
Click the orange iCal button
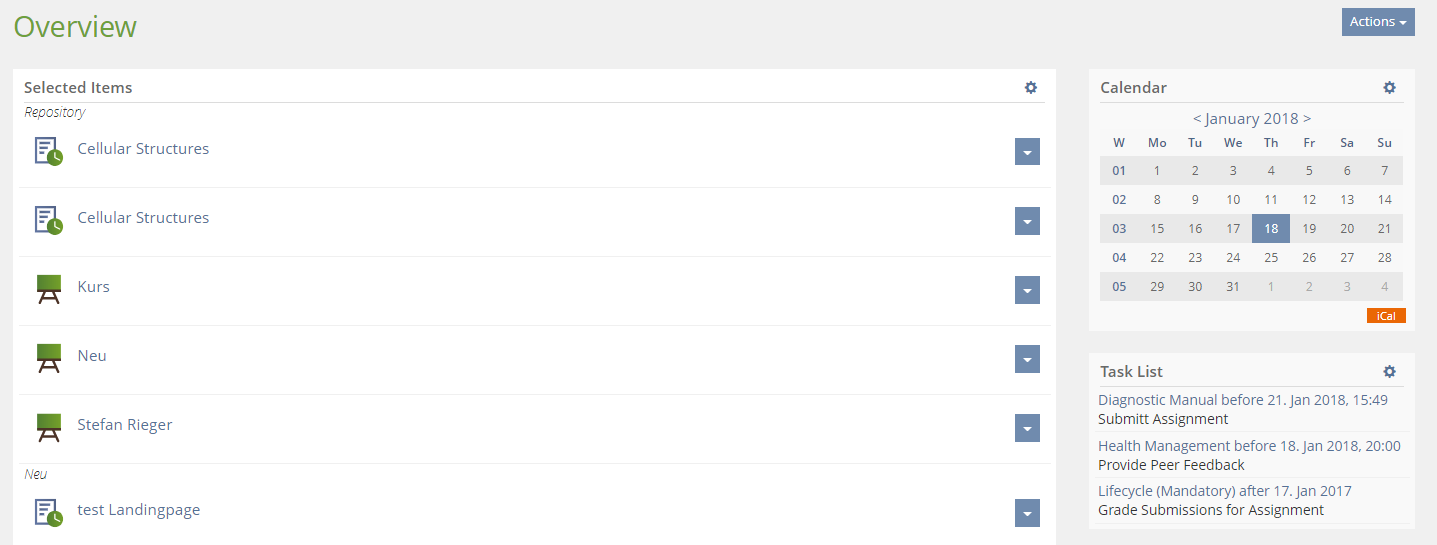pyautogui.click(x=1386, y=316)
